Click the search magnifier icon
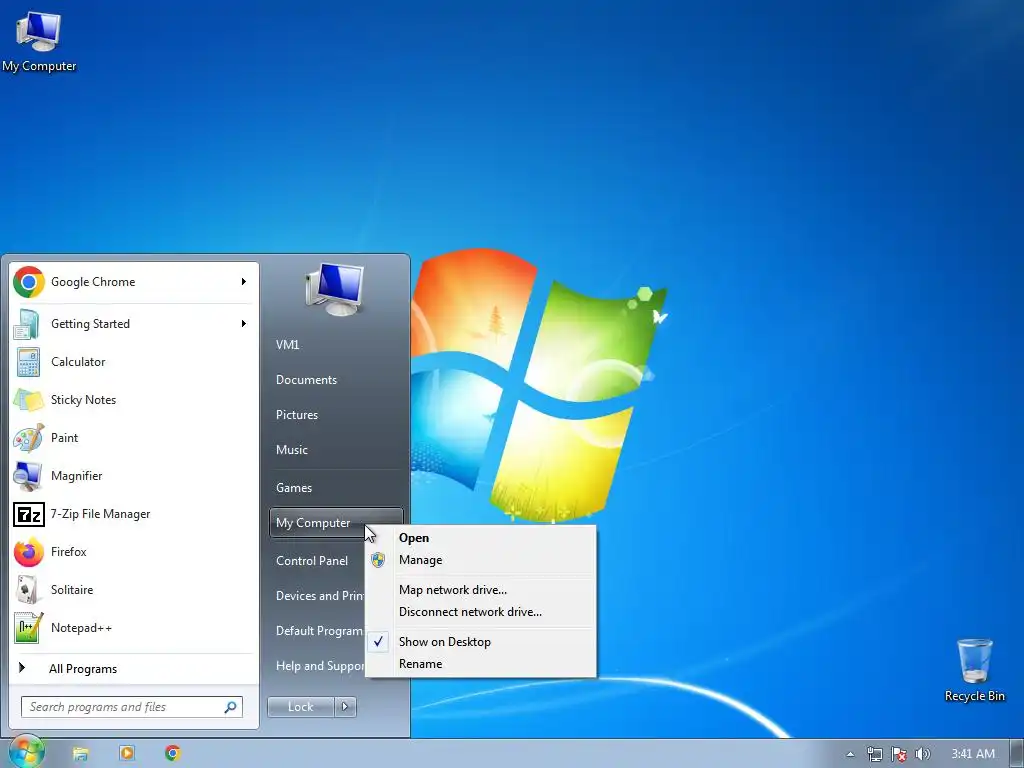Viewport: 1024px width, 768px height. tap(231, 707)
